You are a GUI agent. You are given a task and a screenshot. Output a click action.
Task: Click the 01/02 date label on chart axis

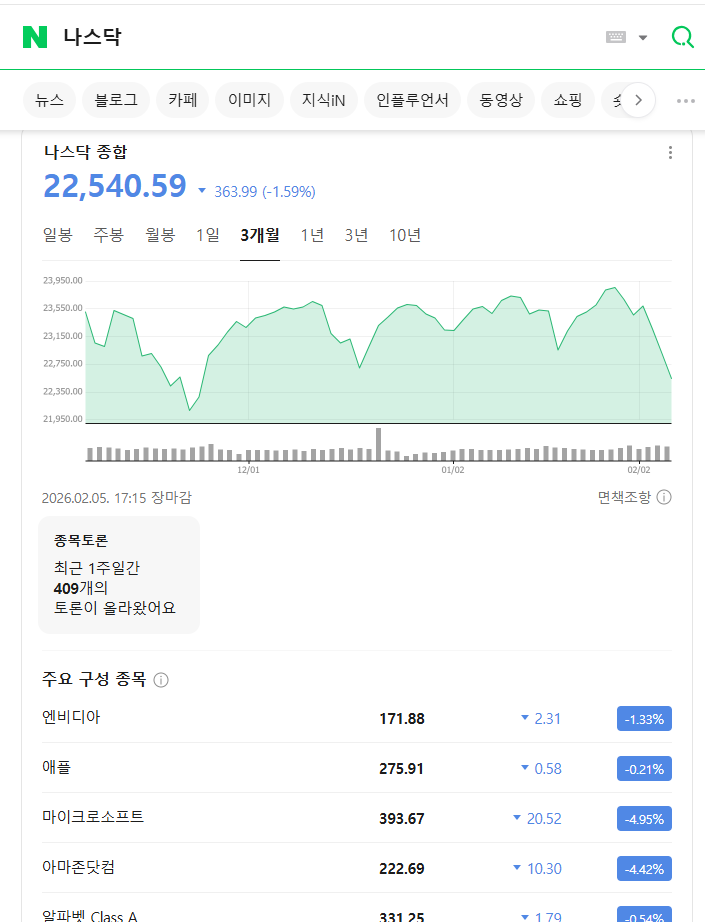453,470
